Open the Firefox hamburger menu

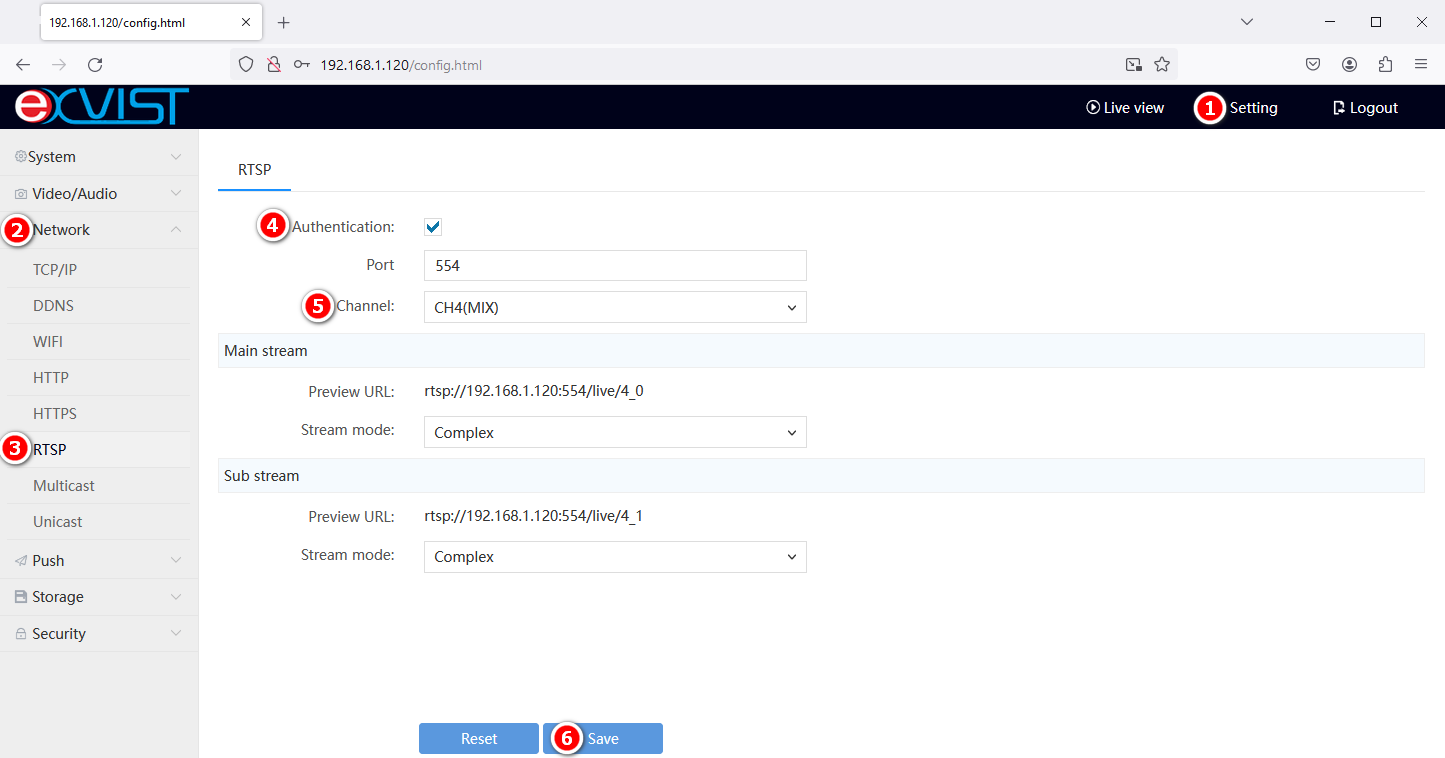(1420, 64)
